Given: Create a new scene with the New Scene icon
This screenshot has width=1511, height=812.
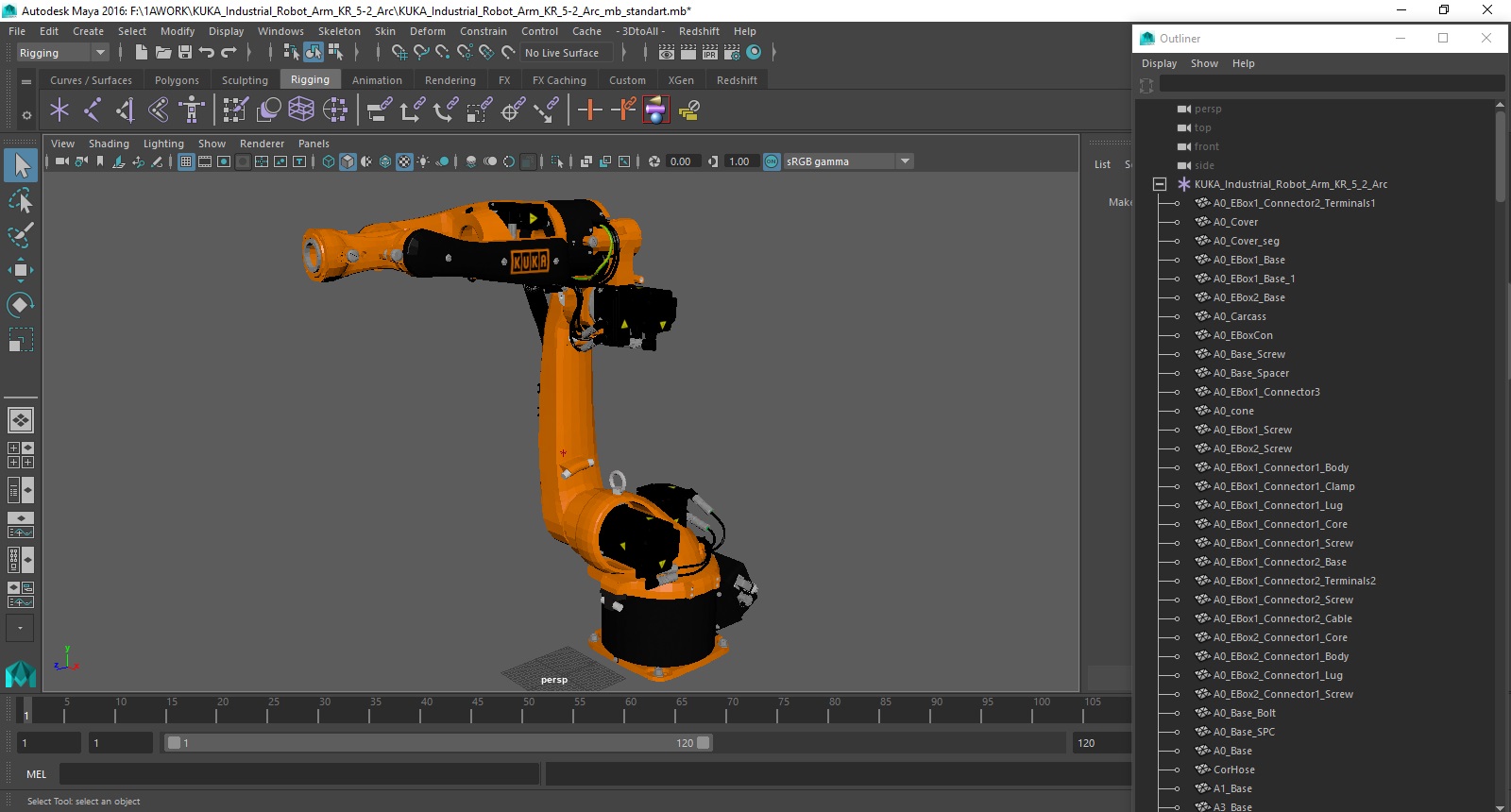Looking at the screenshot, I should tap(141, 53).
